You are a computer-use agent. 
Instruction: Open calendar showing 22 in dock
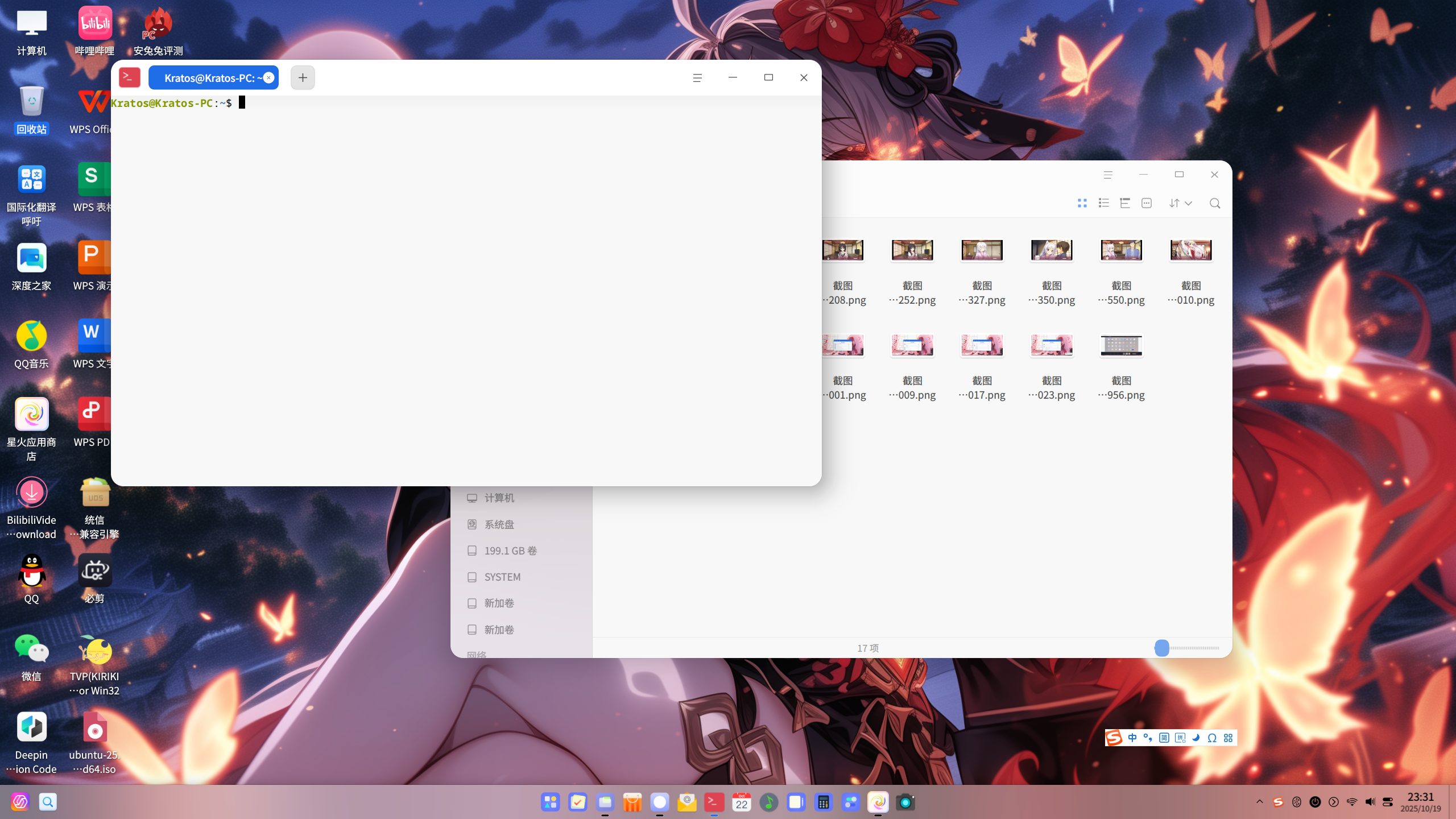pyautogui.click(x=742, y=802)
